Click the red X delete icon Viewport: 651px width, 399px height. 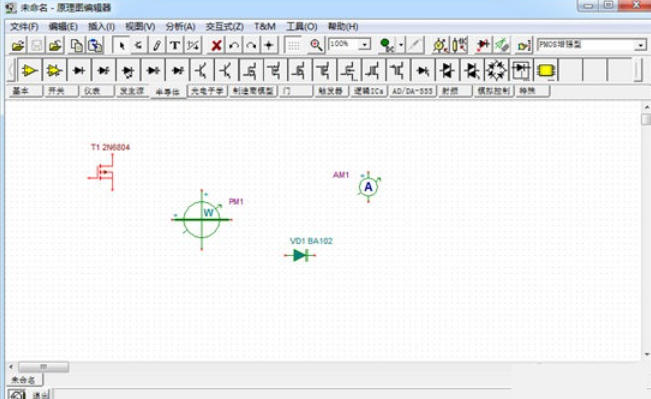tap(216, 45)
